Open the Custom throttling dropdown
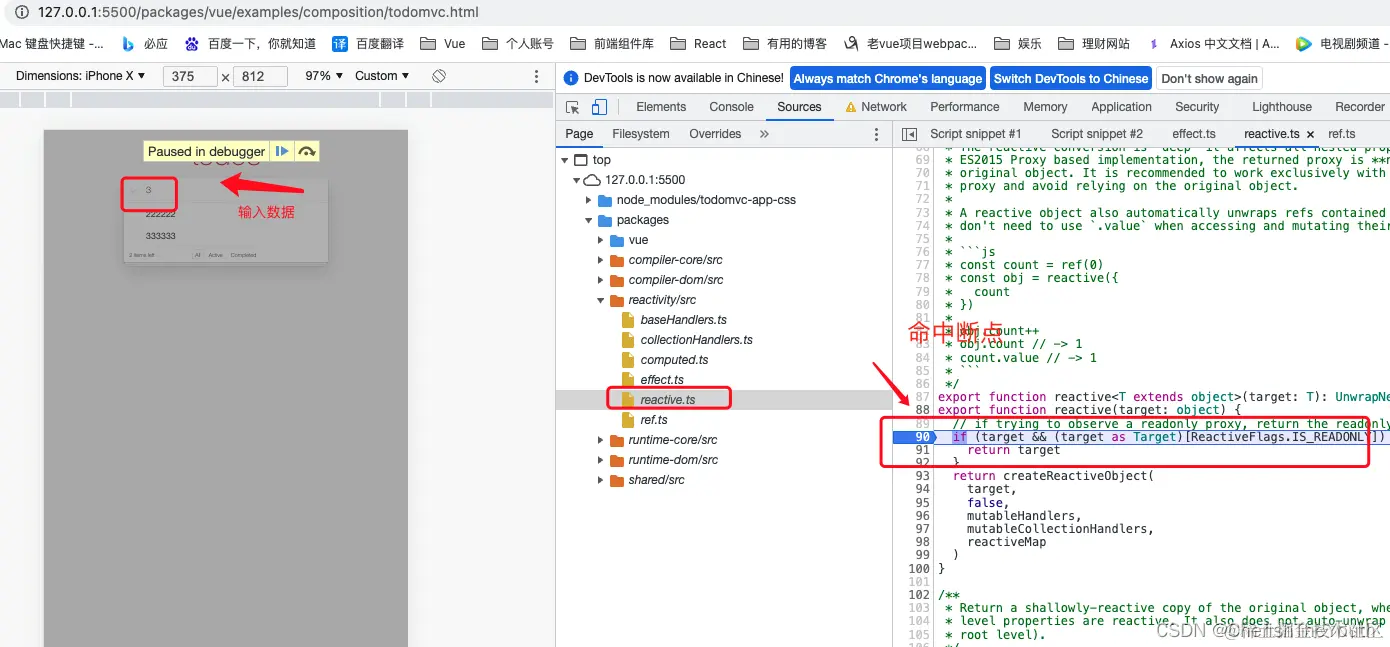This screenshot has width=1390, height=647. pos(382,76)
